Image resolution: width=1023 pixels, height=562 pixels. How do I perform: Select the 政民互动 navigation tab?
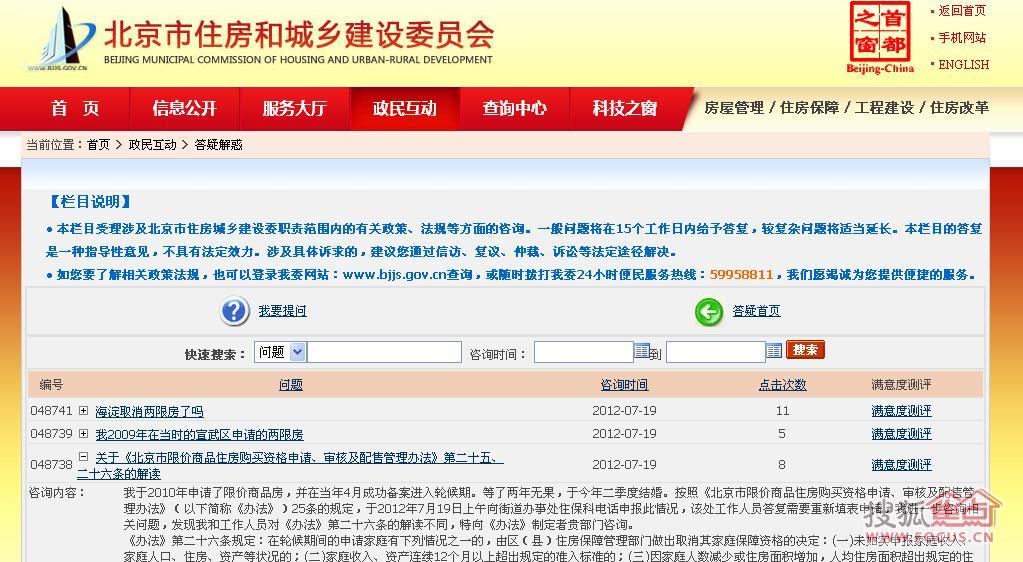[405, 108]
